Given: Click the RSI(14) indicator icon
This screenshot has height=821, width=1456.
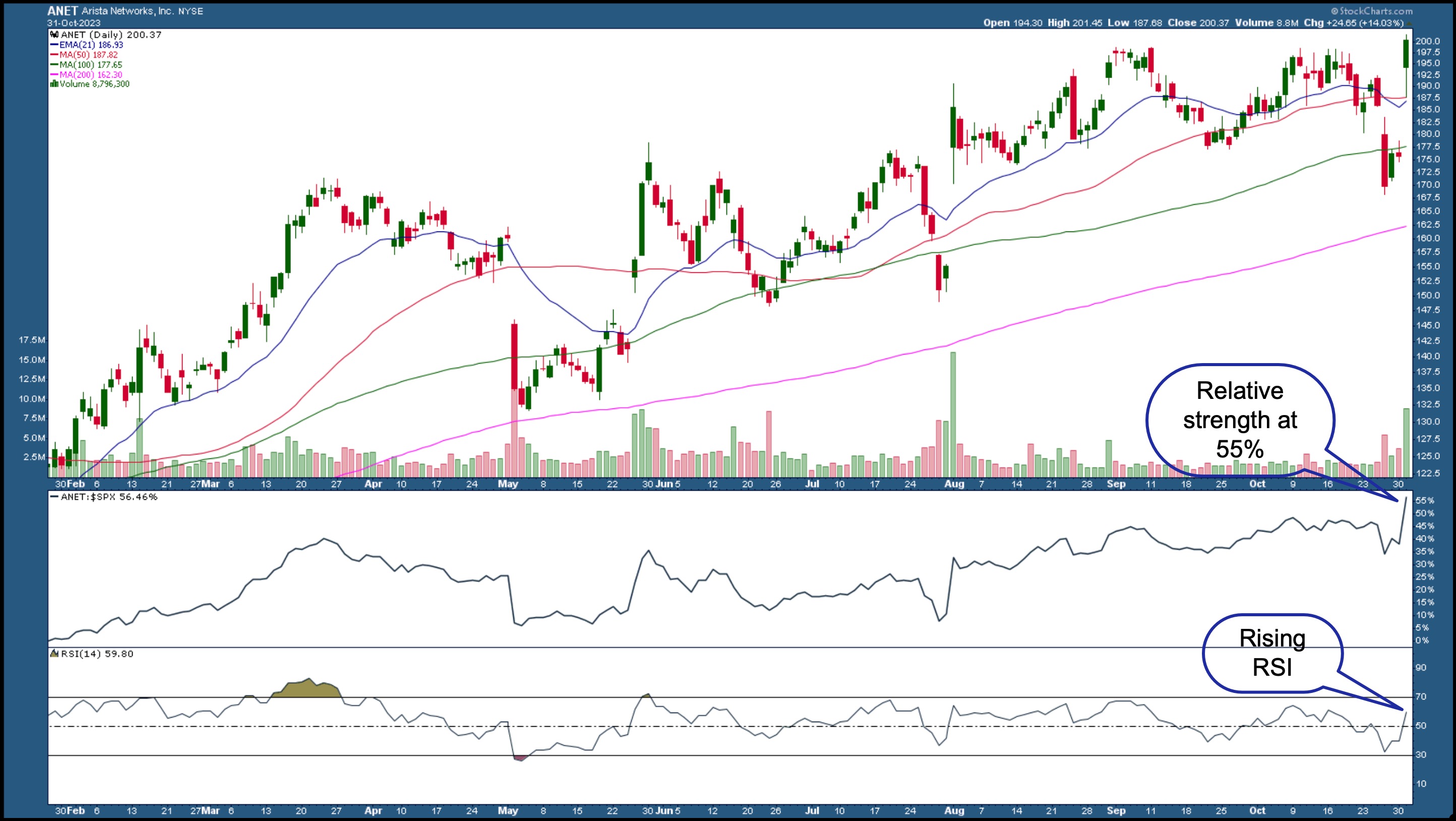Looking at the screenshot, I should (x=55, y=654).
